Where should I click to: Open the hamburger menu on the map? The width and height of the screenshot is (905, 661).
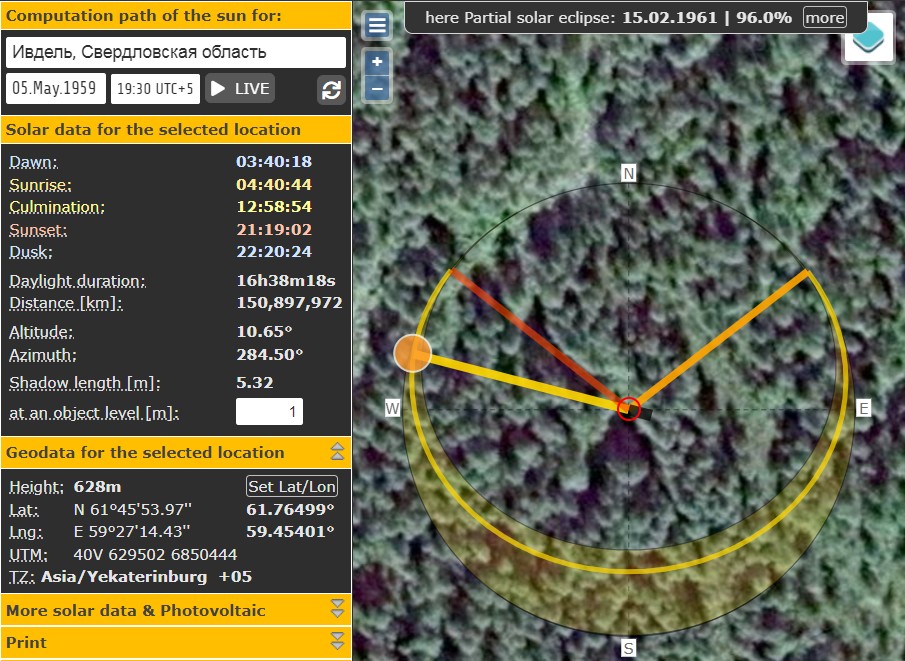click(377, 26)
